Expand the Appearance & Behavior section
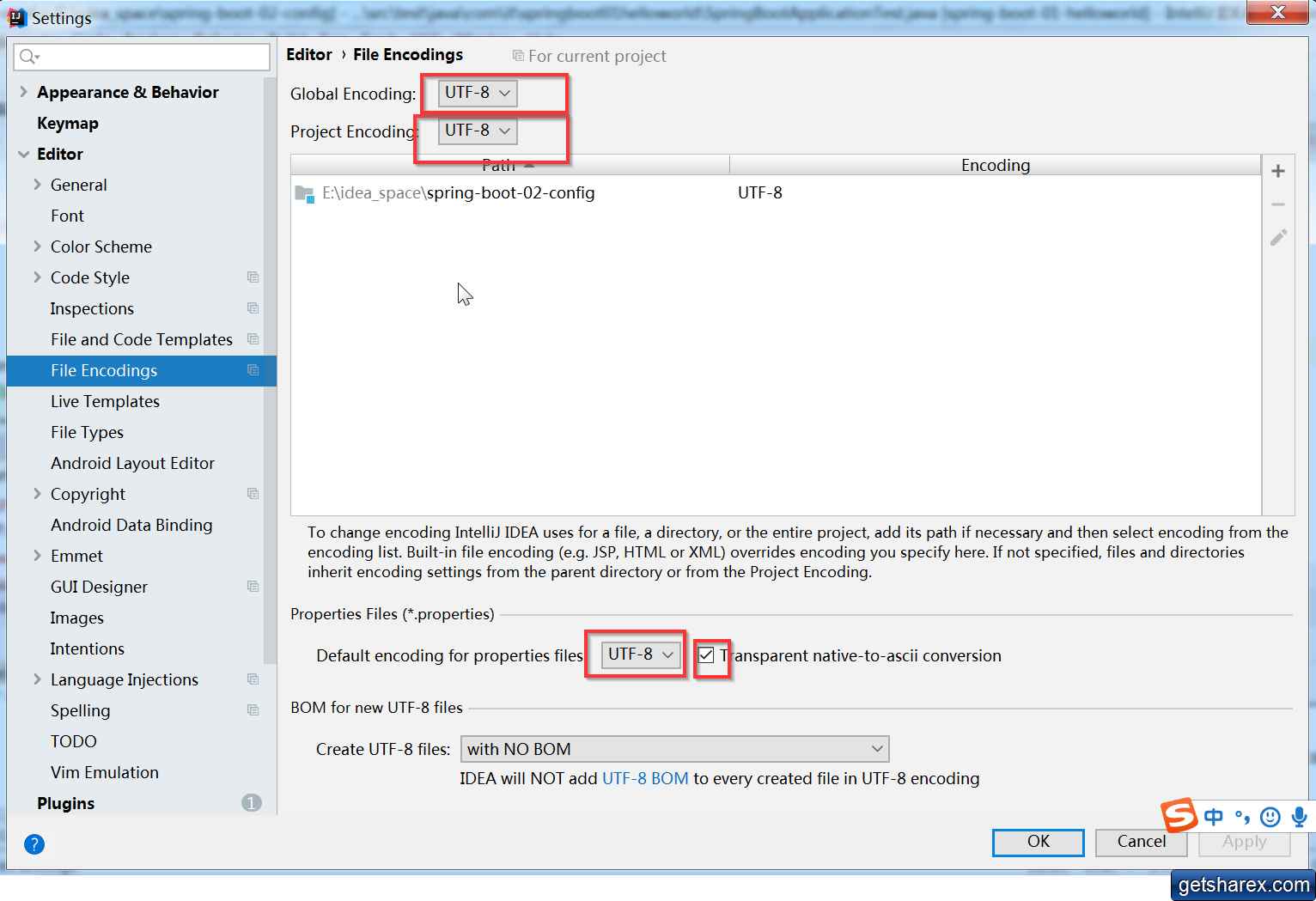Viewport: 1316px width, 901px height. [23, 92]
